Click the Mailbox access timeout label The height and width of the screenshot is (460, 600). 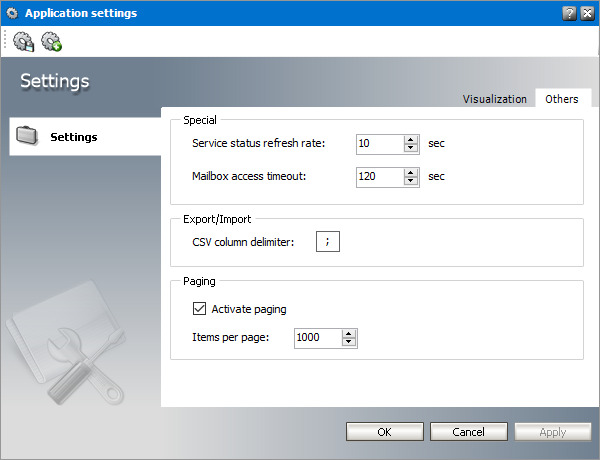249,176
